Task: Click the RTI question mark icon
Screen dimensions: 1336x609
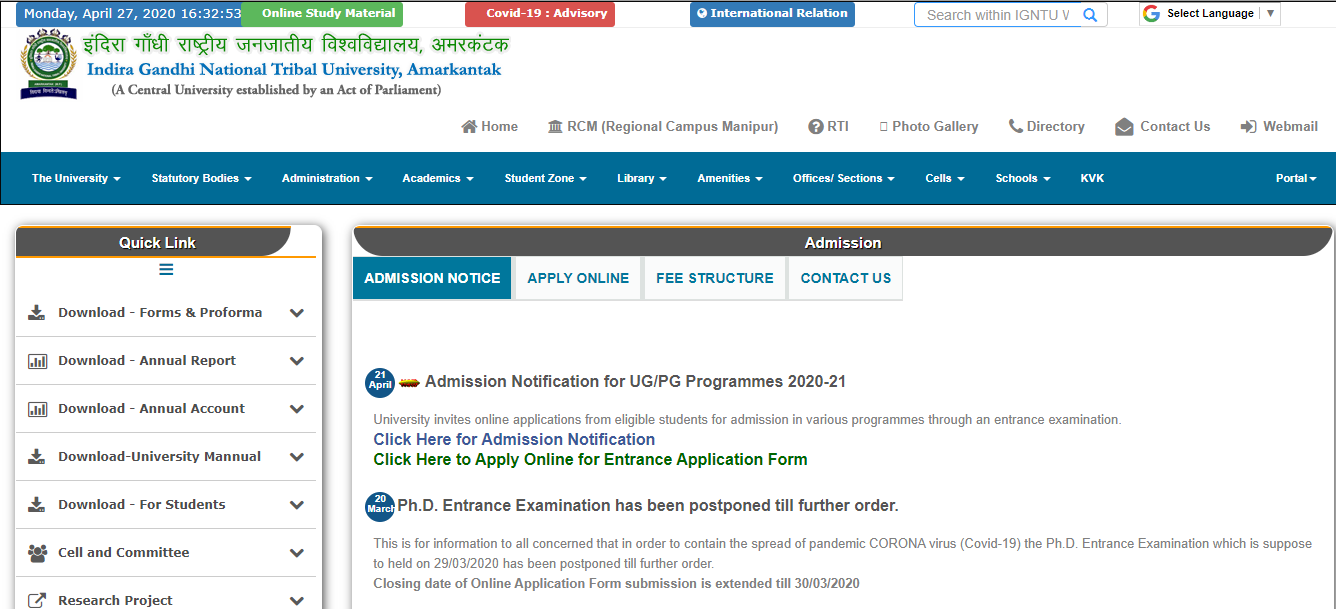Action: point(816,126)
